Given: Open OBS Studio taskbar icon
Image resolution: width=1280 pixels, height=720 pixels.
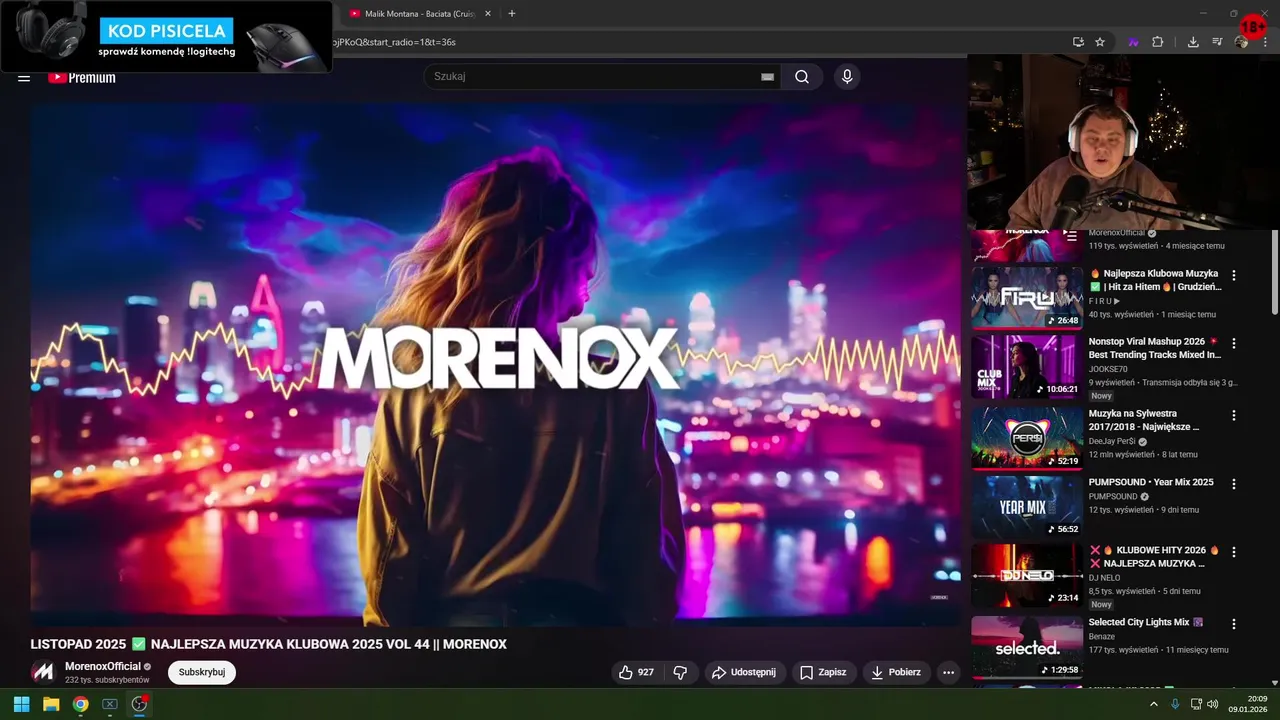Looking at the screenshot, I should 139,704.
